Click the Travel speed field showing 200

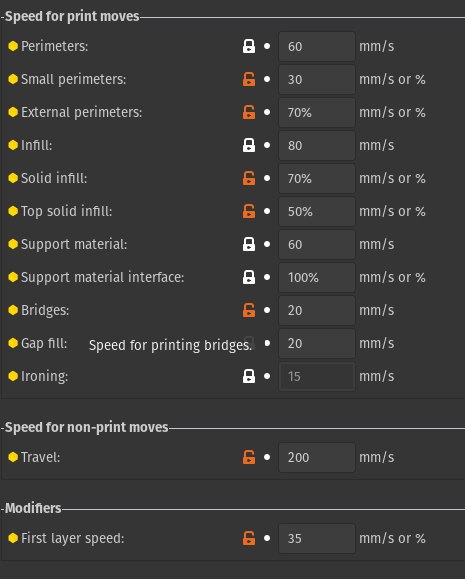317,458
